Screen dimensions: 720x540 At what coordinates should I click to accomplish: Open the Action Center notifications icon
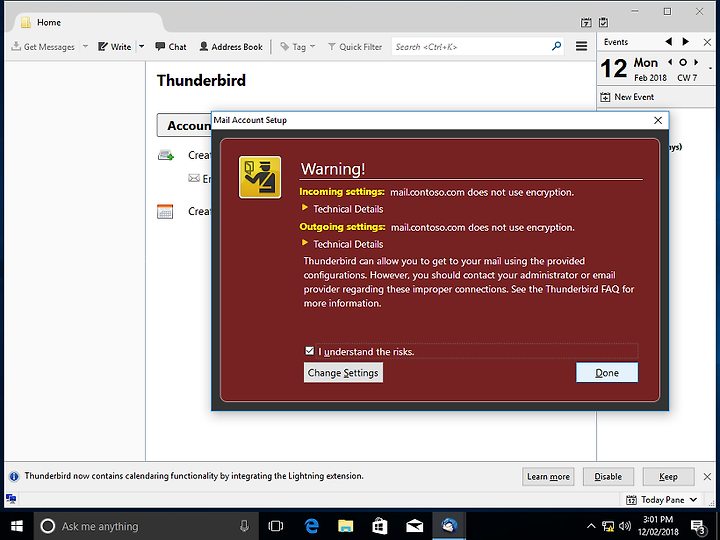pyautogui.click(x=698, y=527)
